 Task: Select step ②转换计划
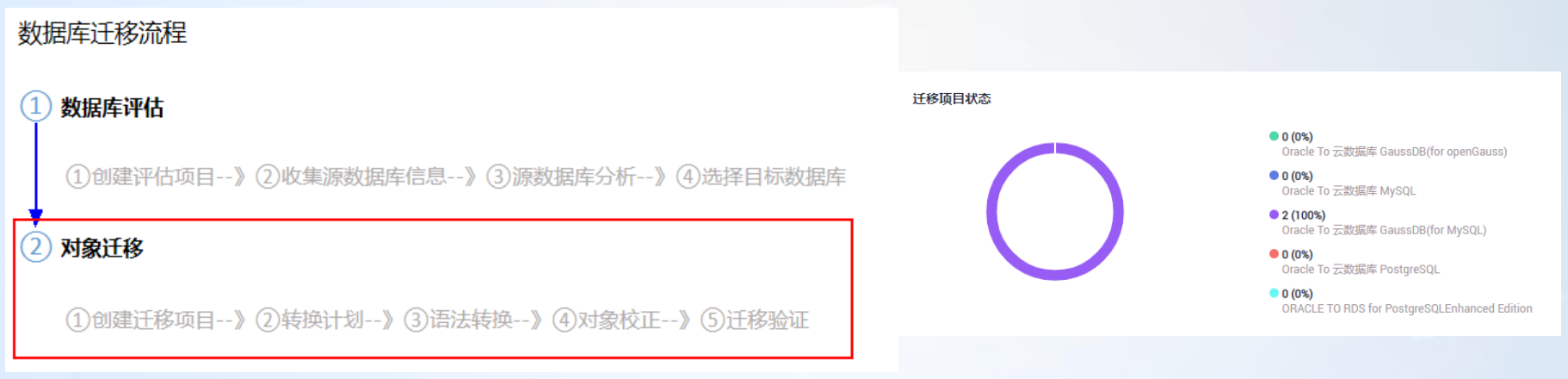pos(310,320)
